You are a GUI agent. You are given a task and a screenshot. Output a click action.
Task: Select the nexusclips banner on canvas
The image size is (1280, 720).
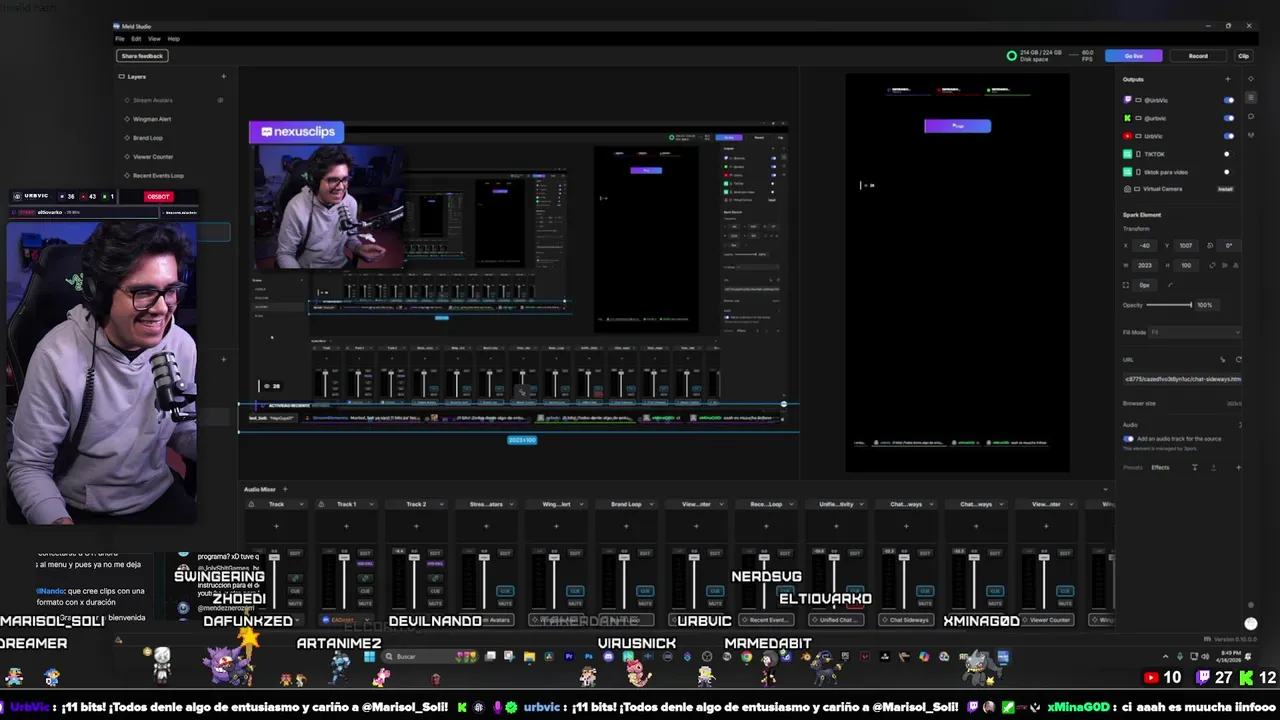[296, 131]
